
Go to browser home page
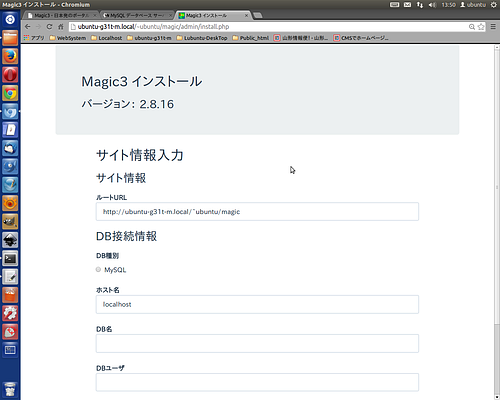pyautogui.click(x=61, y=27)
